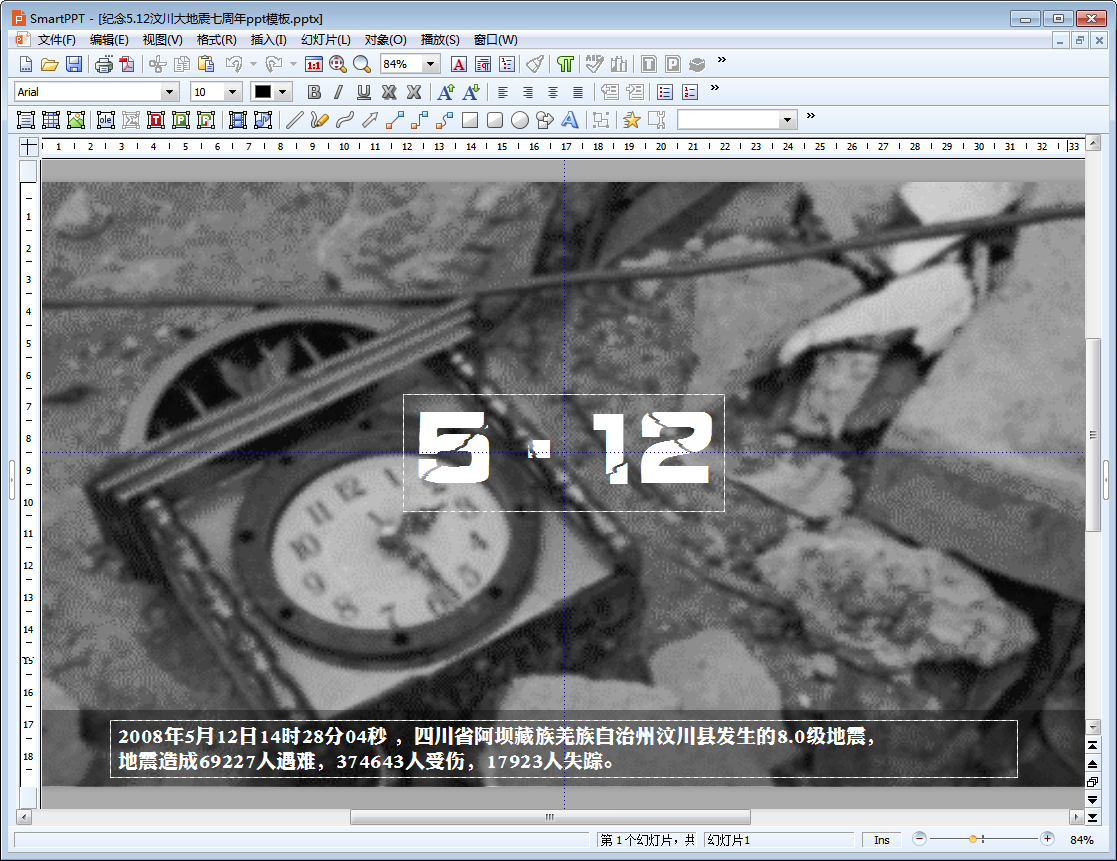Select the freehand scribble tool
Screen dimensions: 1117x861
(319, 120)
